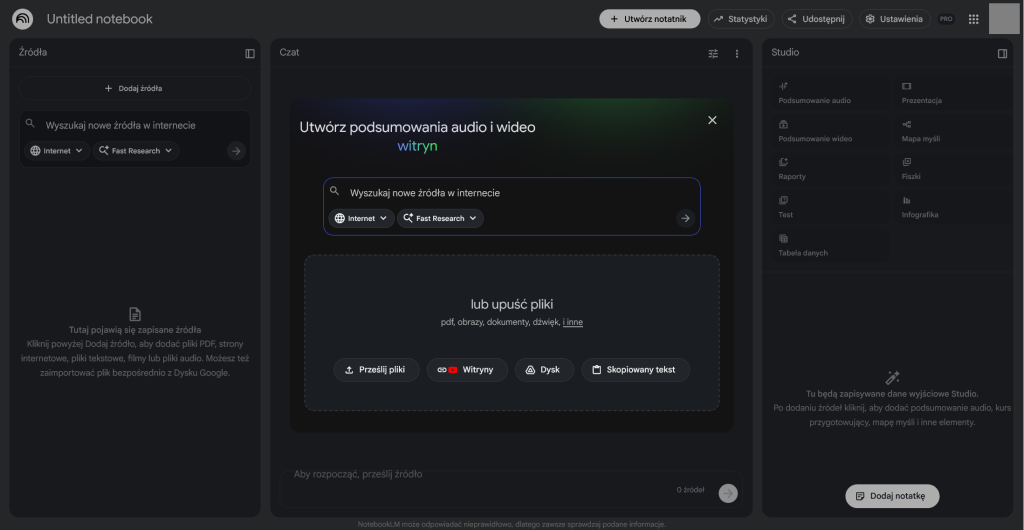Open chat configuration sliders icon
The image size is (1024, 530).
click(x=713, y=53)
